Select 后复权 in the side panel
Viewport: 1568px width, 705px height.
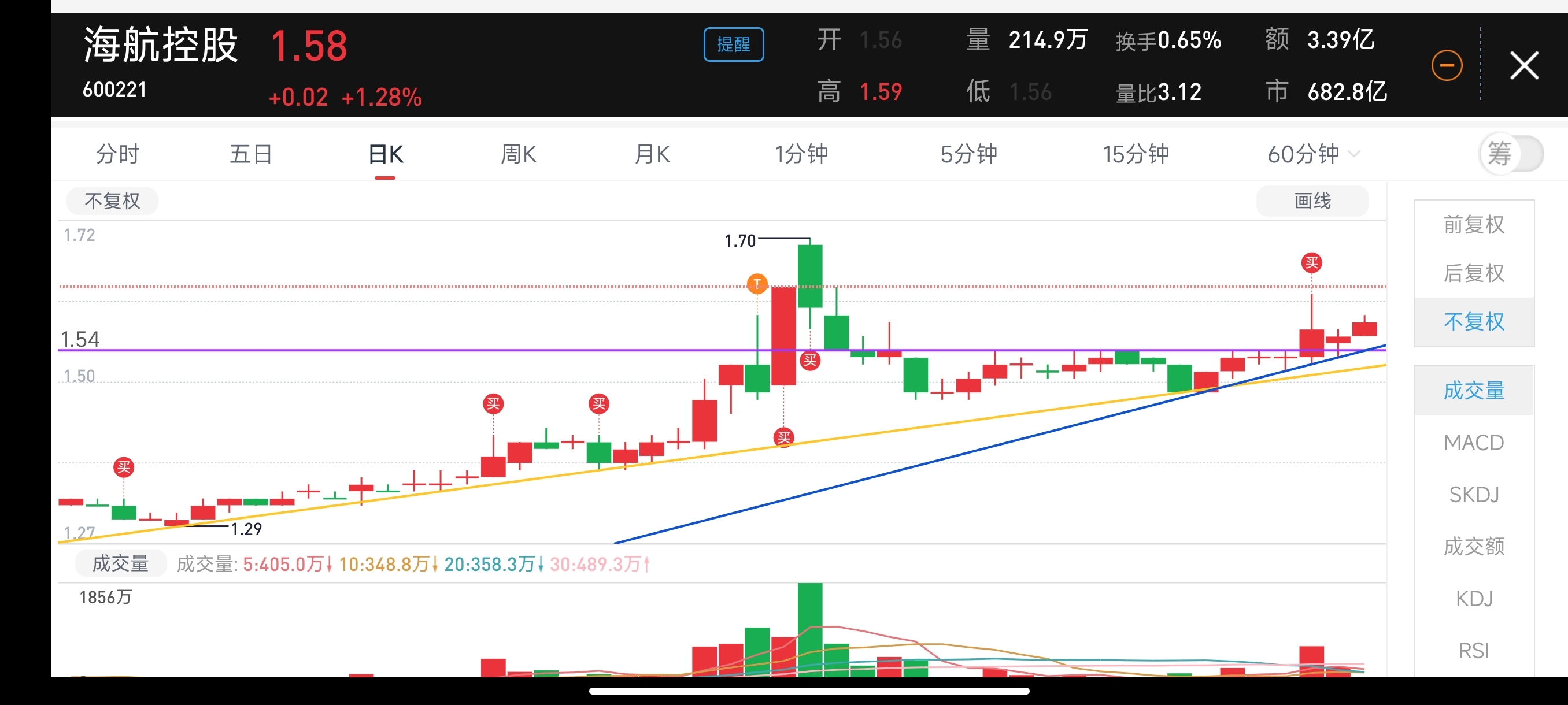pos(1474,273)
